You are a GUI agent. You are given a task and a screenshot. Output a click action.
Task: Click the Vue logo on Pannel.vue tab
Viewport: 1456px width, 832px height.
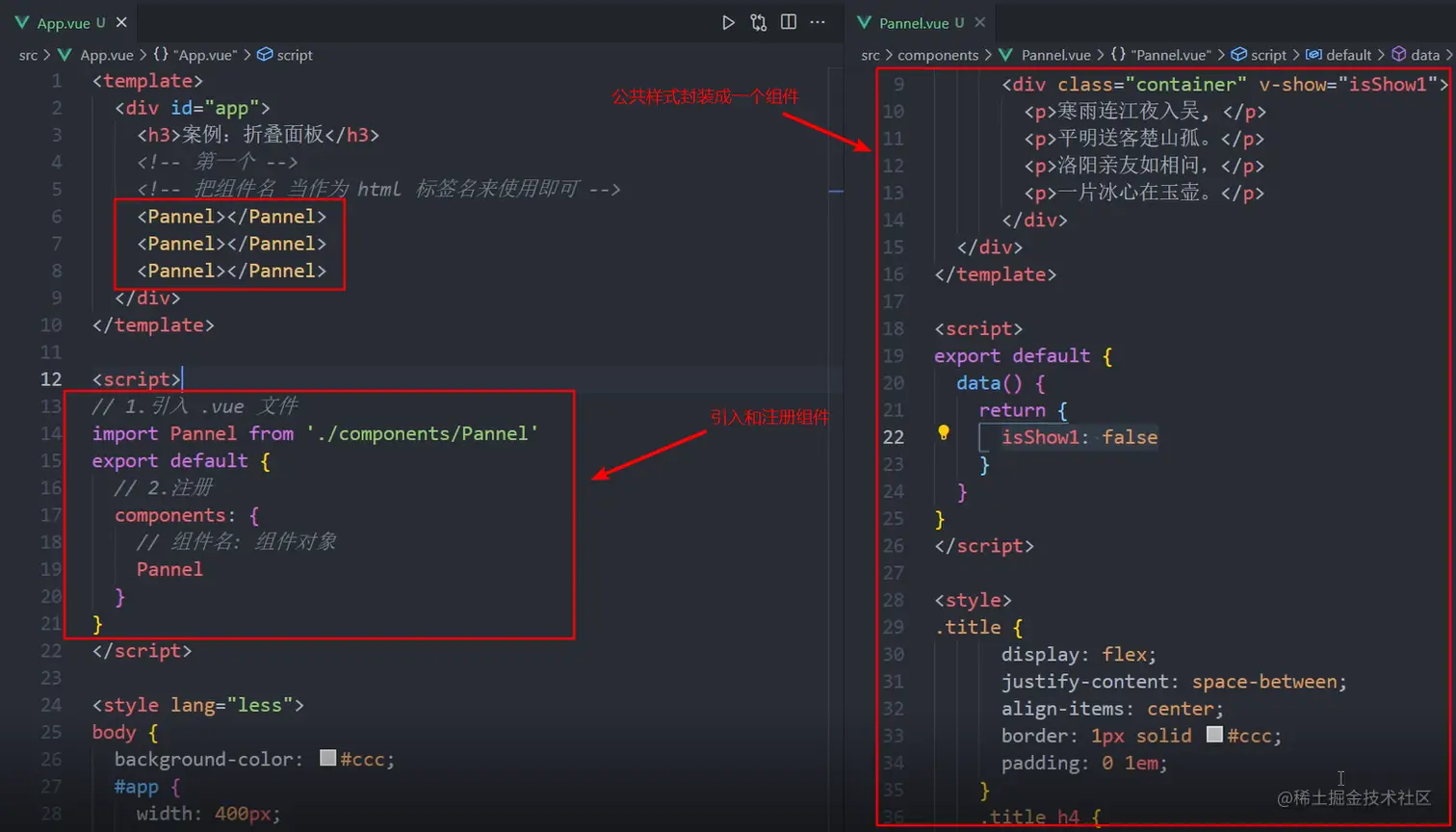click(x=864, y=22)
